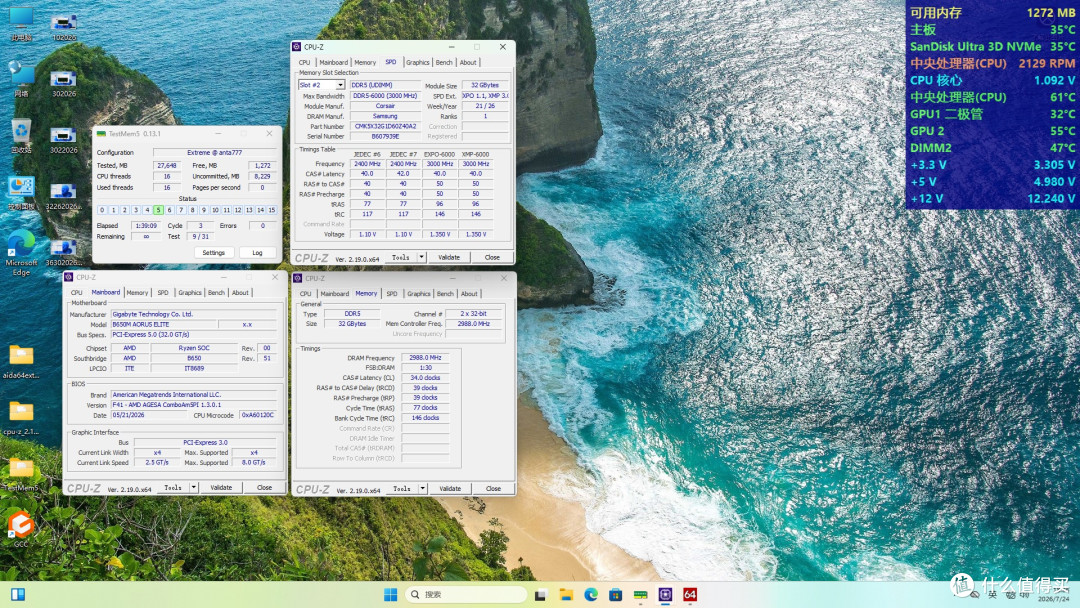Screen dimensions: 1080x608
Task: Expand Tools arrow in CPU-Z Memory window
Action: pos(423,488)
